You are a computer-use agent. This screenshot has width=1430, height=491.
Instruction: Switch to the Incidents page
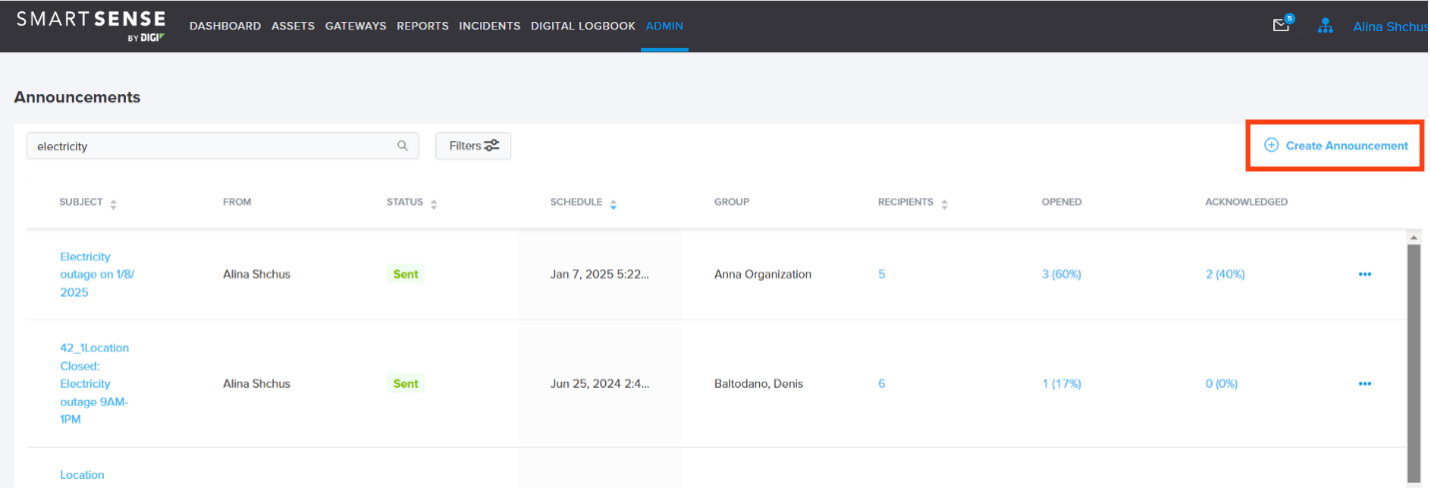tap(489, 26)
